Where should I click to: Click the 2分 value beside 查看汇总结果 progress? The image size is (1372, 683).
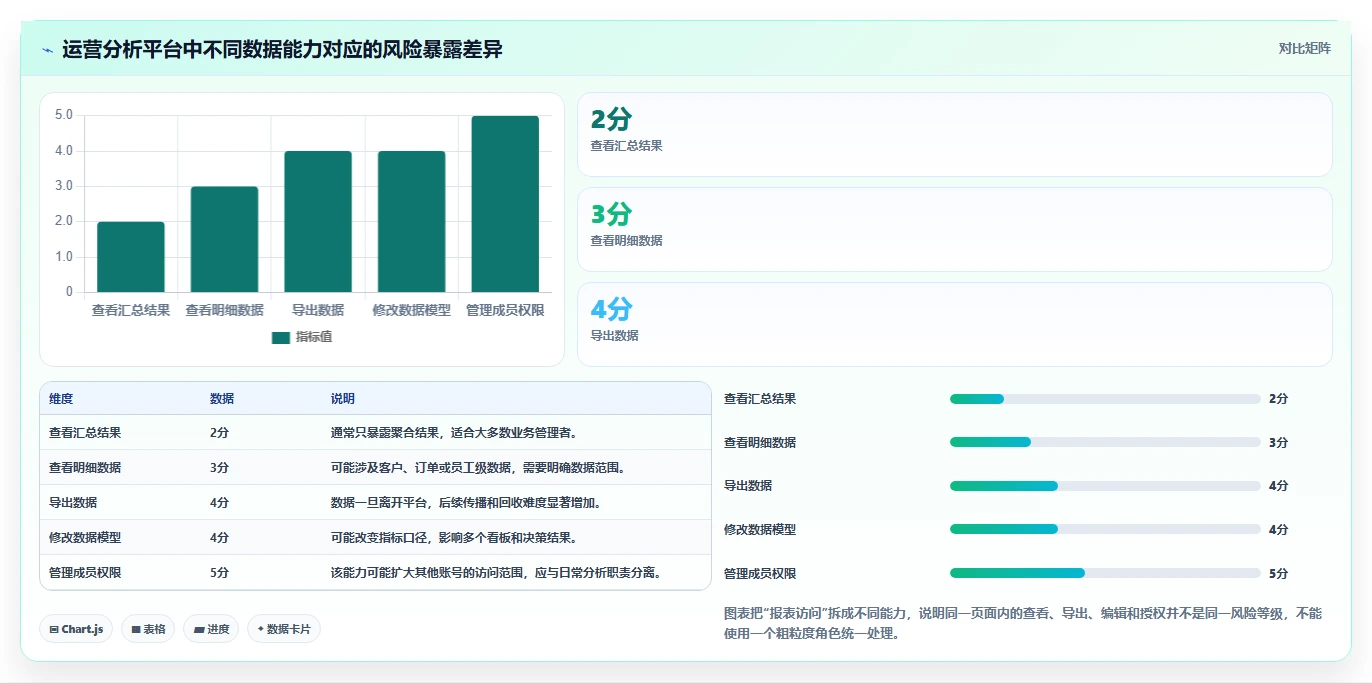[1278, 399]
